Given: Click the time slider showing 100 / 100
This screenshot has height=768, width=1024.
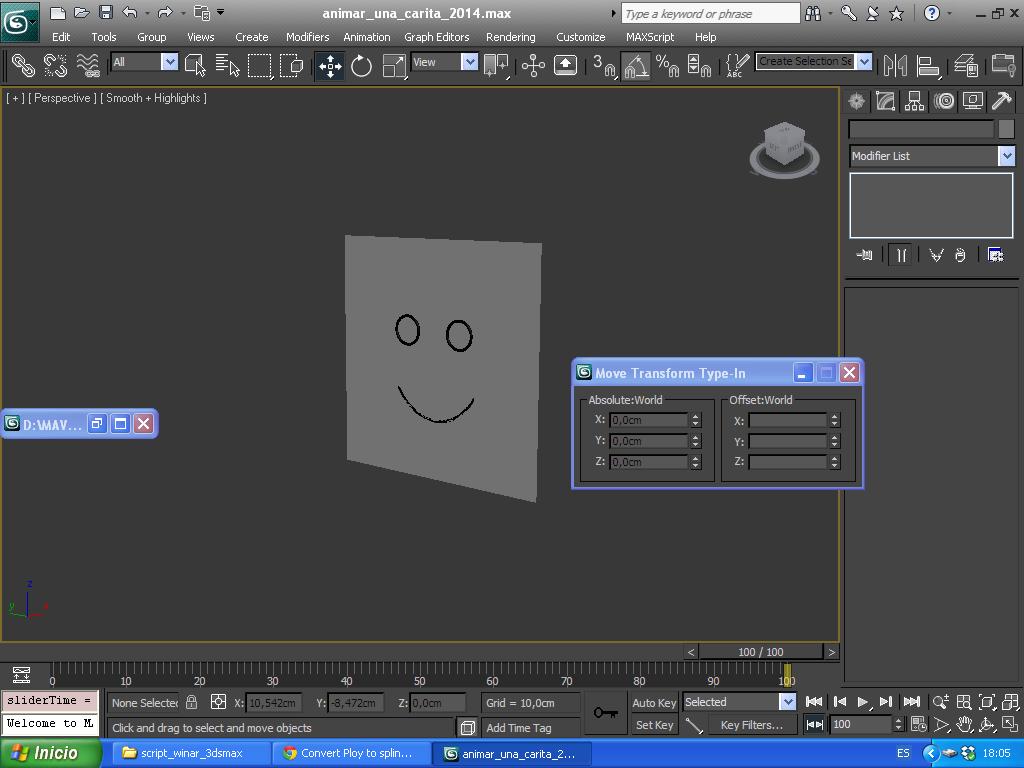Looking at the screenshot, I should click(760, 652).
